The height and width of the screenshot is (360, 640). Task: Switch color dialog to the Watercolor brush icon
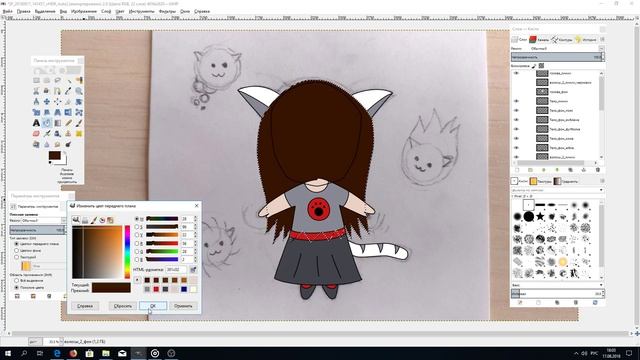[94, 220]
